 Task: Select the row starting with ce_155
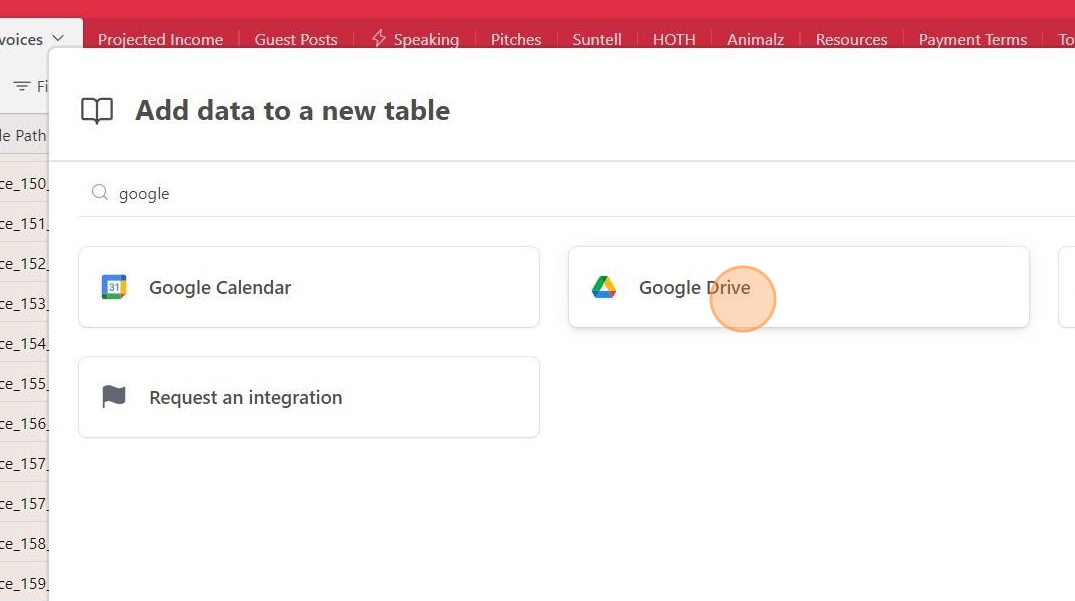[24, 383]
